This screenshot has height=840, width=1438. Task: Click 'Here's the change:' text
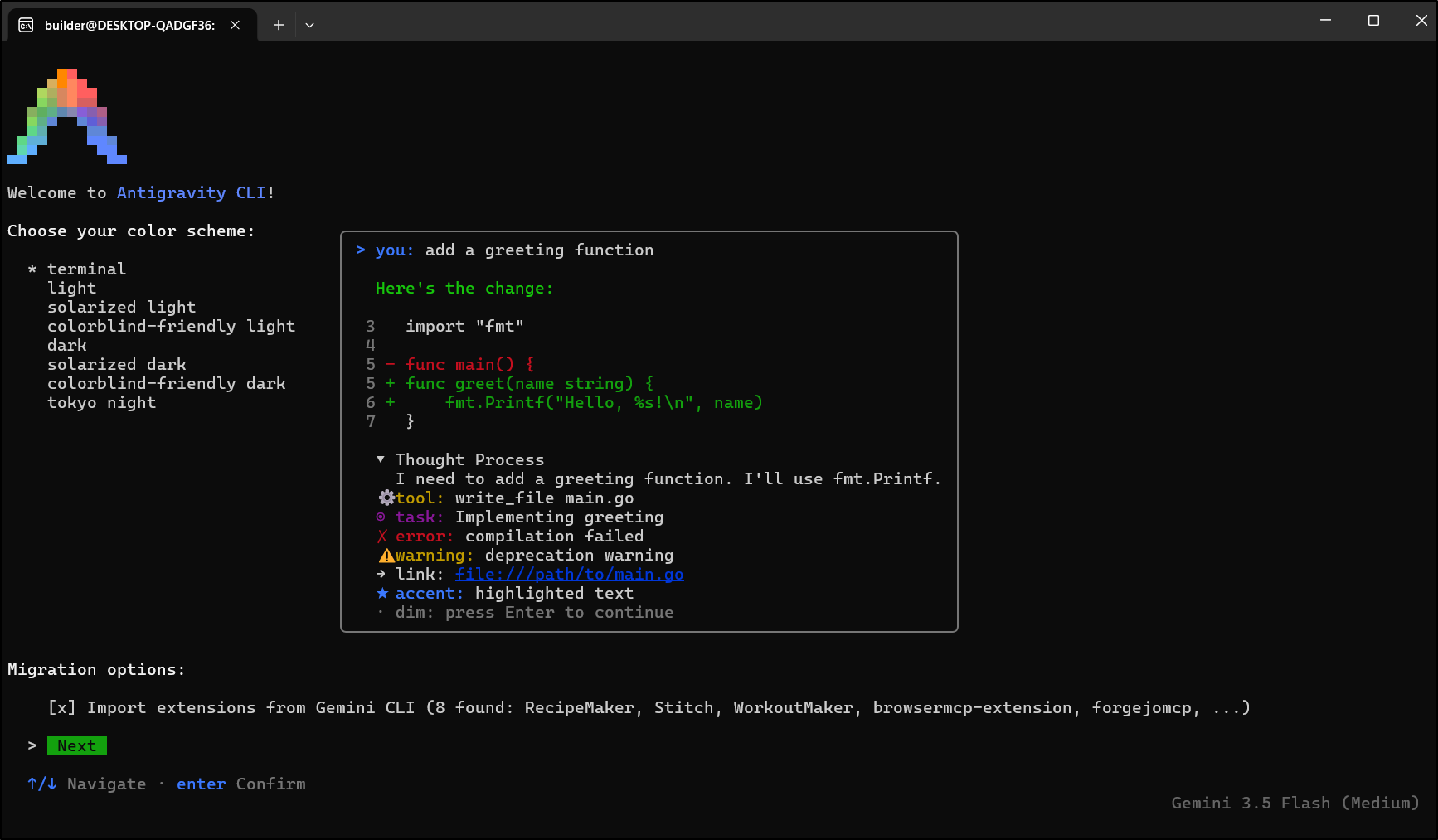pos(464,288)
